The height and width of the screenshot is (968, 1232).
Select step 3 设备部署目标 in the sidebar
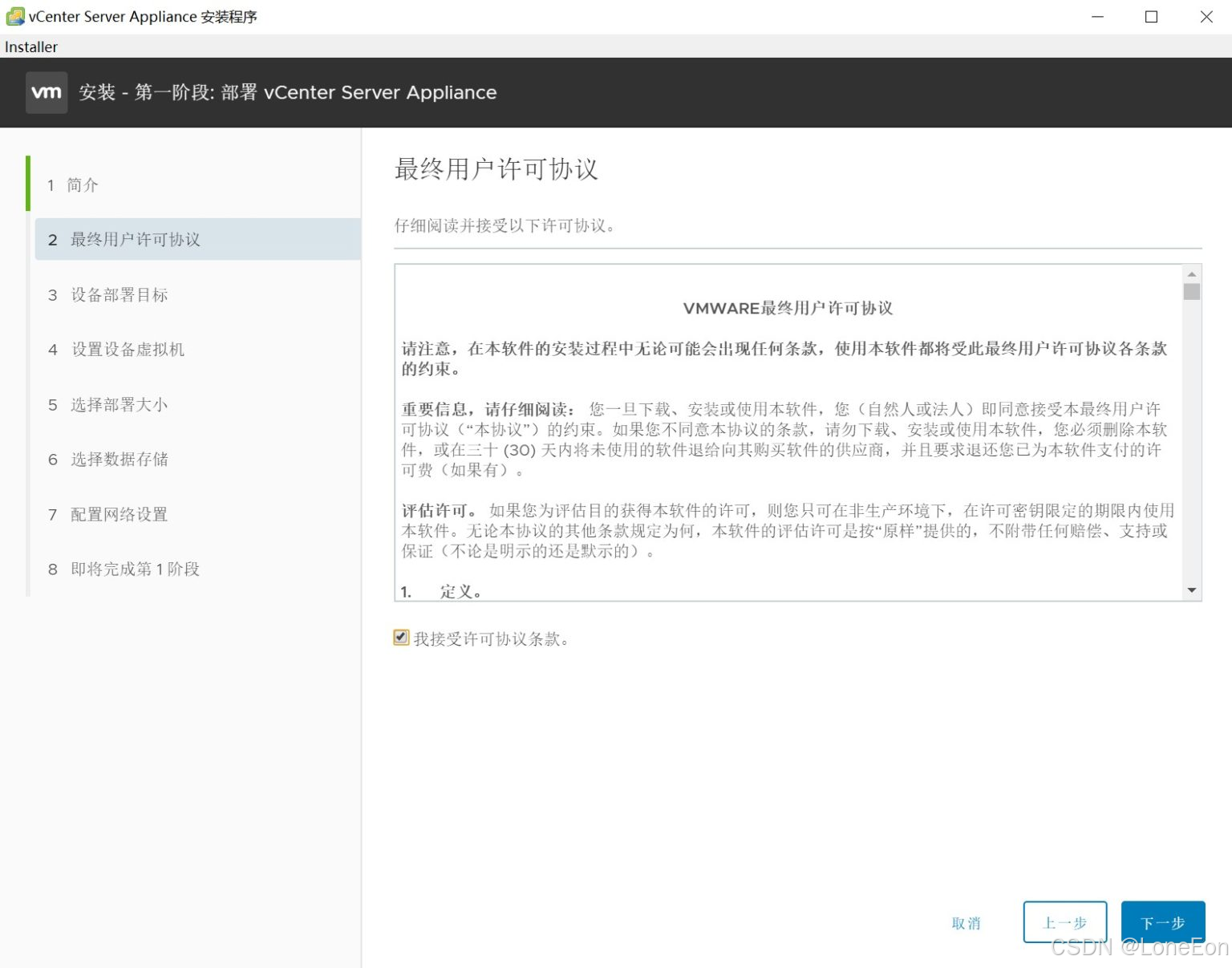pos(118,295)
